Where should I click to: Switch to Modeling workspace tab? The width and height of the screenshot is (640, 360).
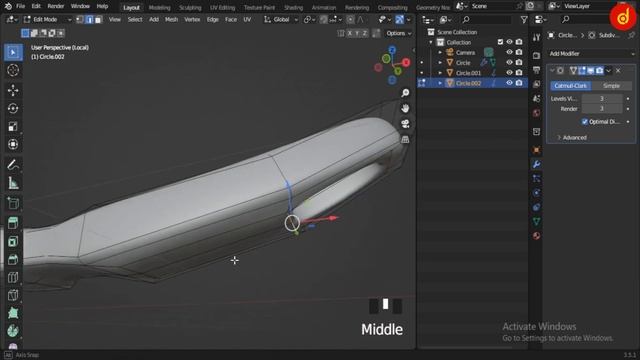click(x=159, y=7)
